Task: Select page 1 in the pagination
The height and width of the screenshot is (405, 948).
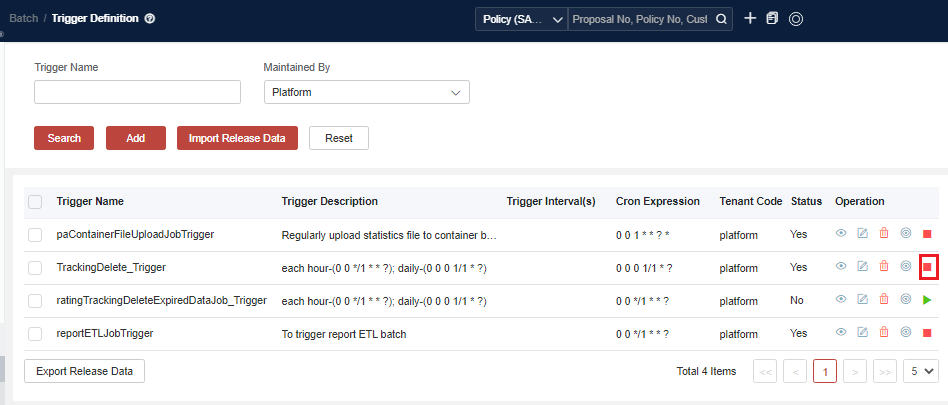Action: [x=824, y=371]
